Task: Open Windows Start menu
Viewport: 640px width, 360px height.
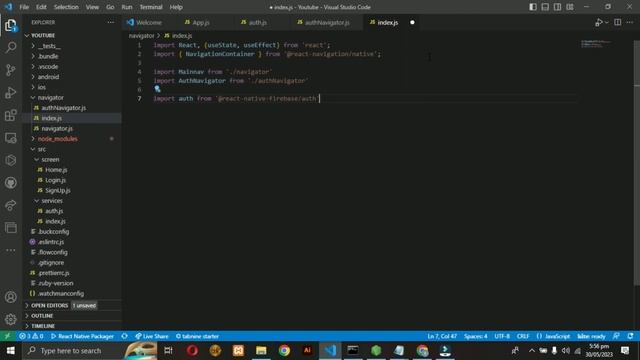Action: tap(11, 351)
